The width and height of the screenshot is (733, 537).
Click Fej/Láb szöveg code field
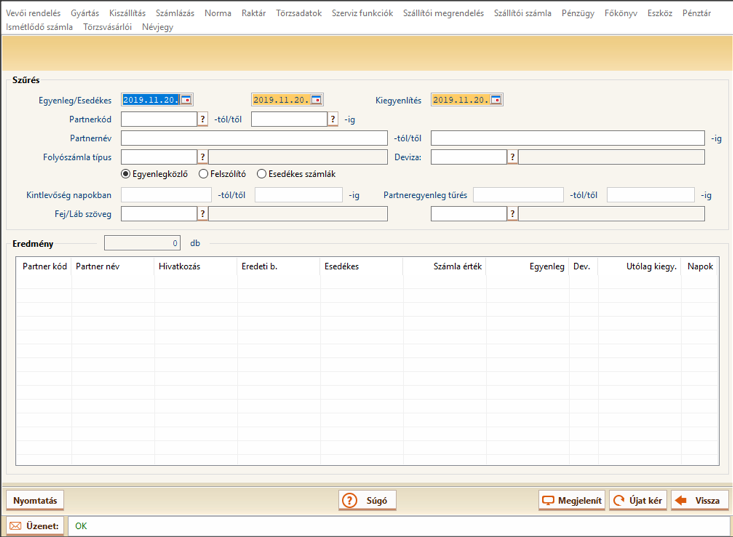click(x=159, y=214)
